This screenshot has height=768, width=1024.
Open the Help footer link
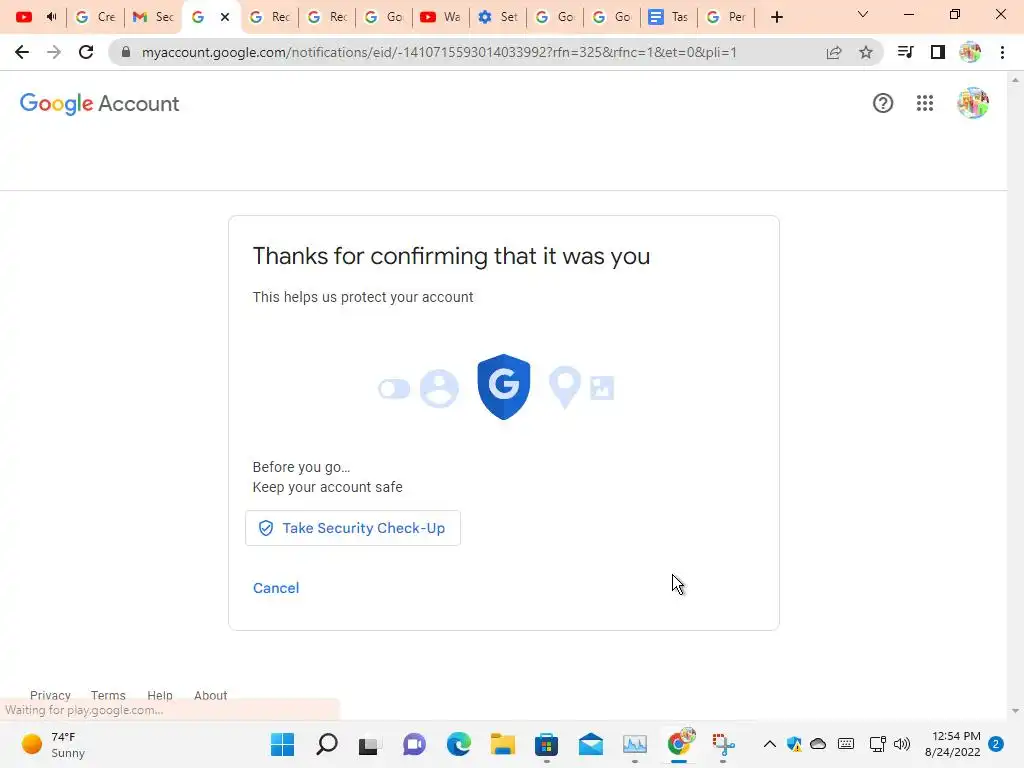(x=159, y=695)
